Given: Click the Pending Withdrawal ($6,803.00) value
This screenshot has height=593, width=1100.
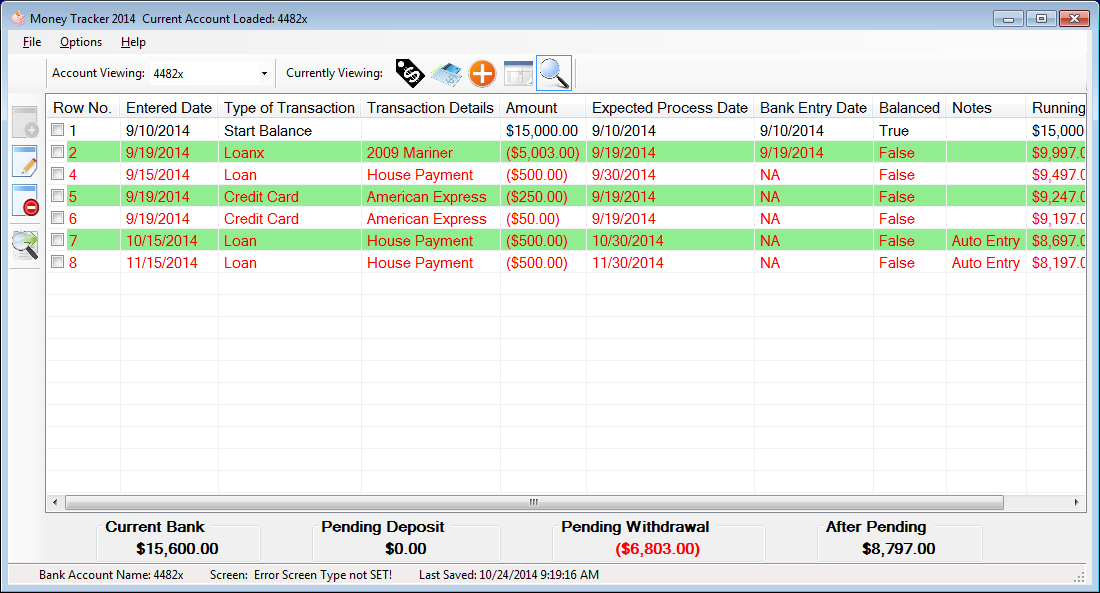Looking at the screenshot, I should click(658, 549).
